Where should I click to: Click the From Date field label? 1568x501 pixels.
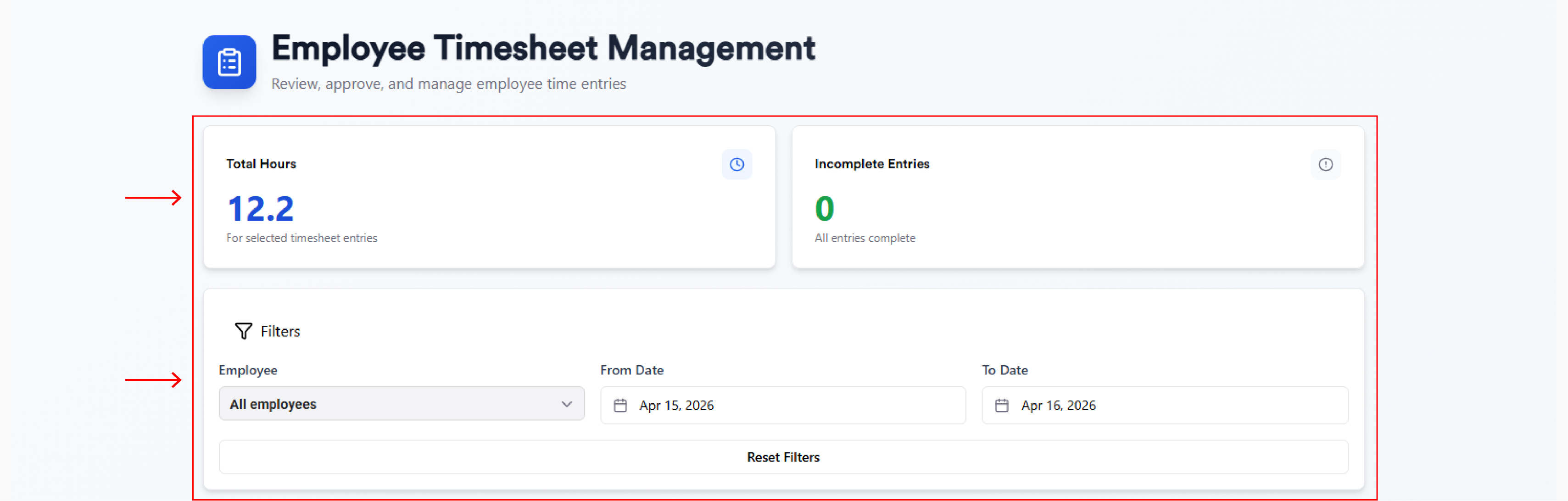(632, 370)
